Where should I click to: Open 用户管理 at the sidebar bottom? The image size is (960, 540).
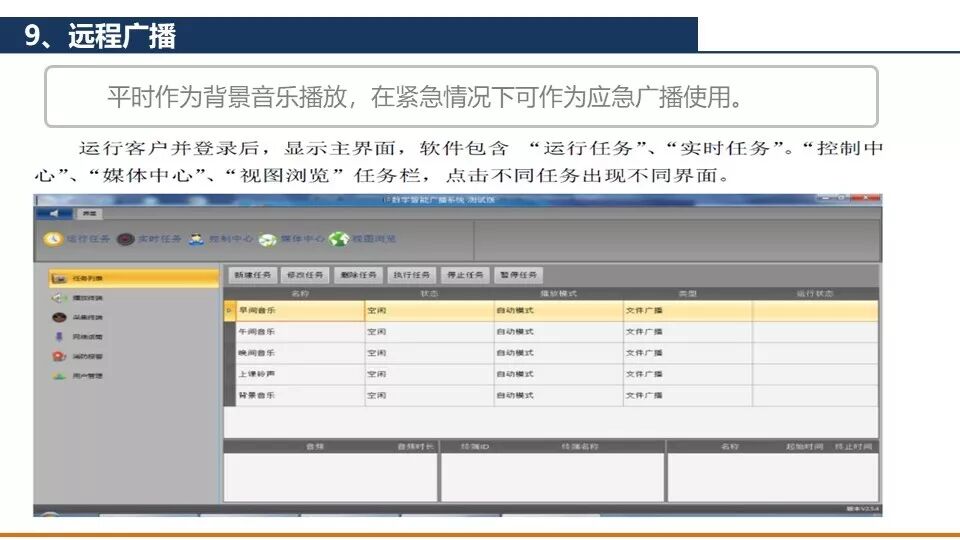[78, 376]
